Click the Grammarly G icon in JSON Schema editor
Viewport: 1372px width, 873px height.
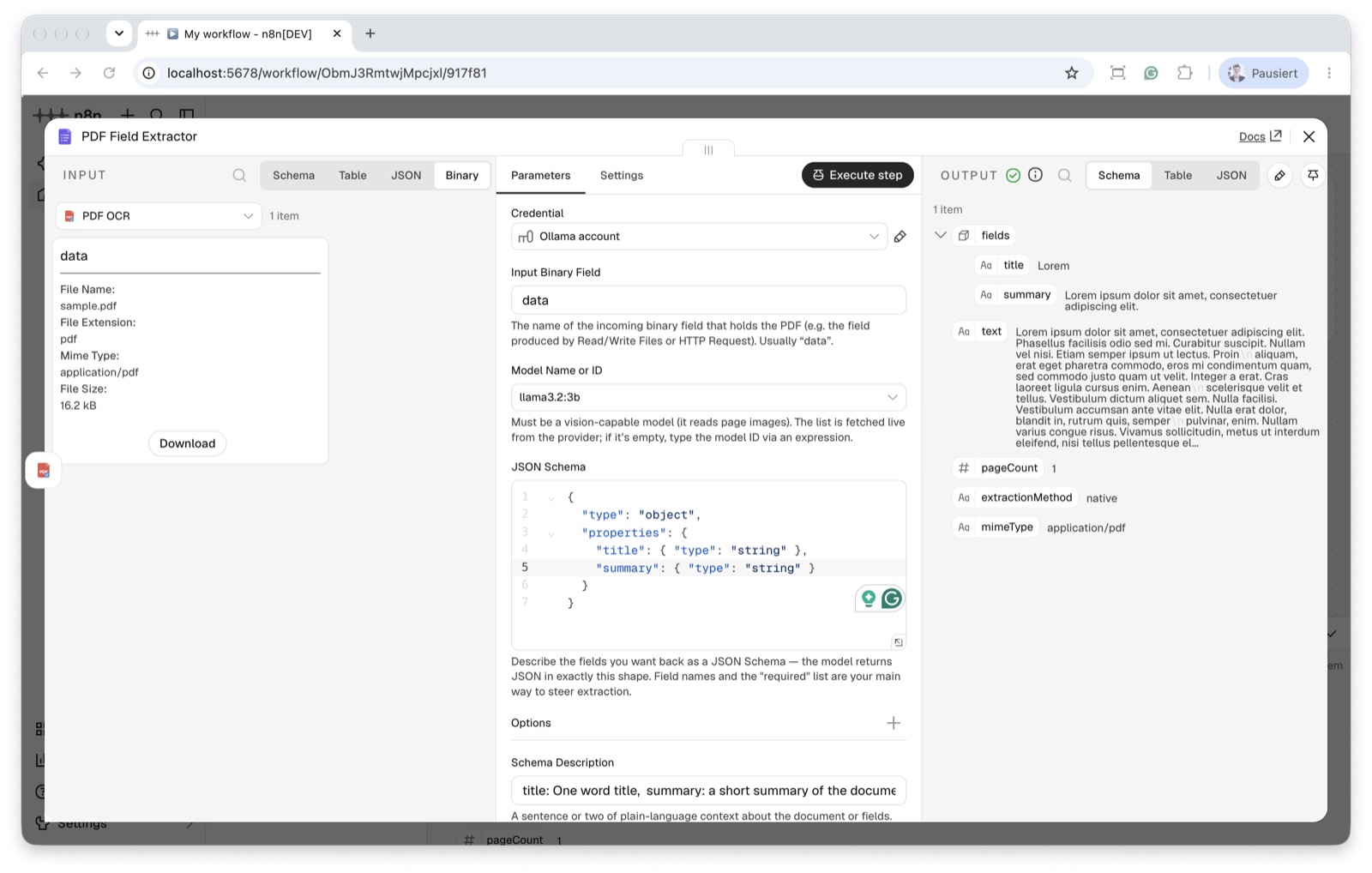click(x=892, y=599)
